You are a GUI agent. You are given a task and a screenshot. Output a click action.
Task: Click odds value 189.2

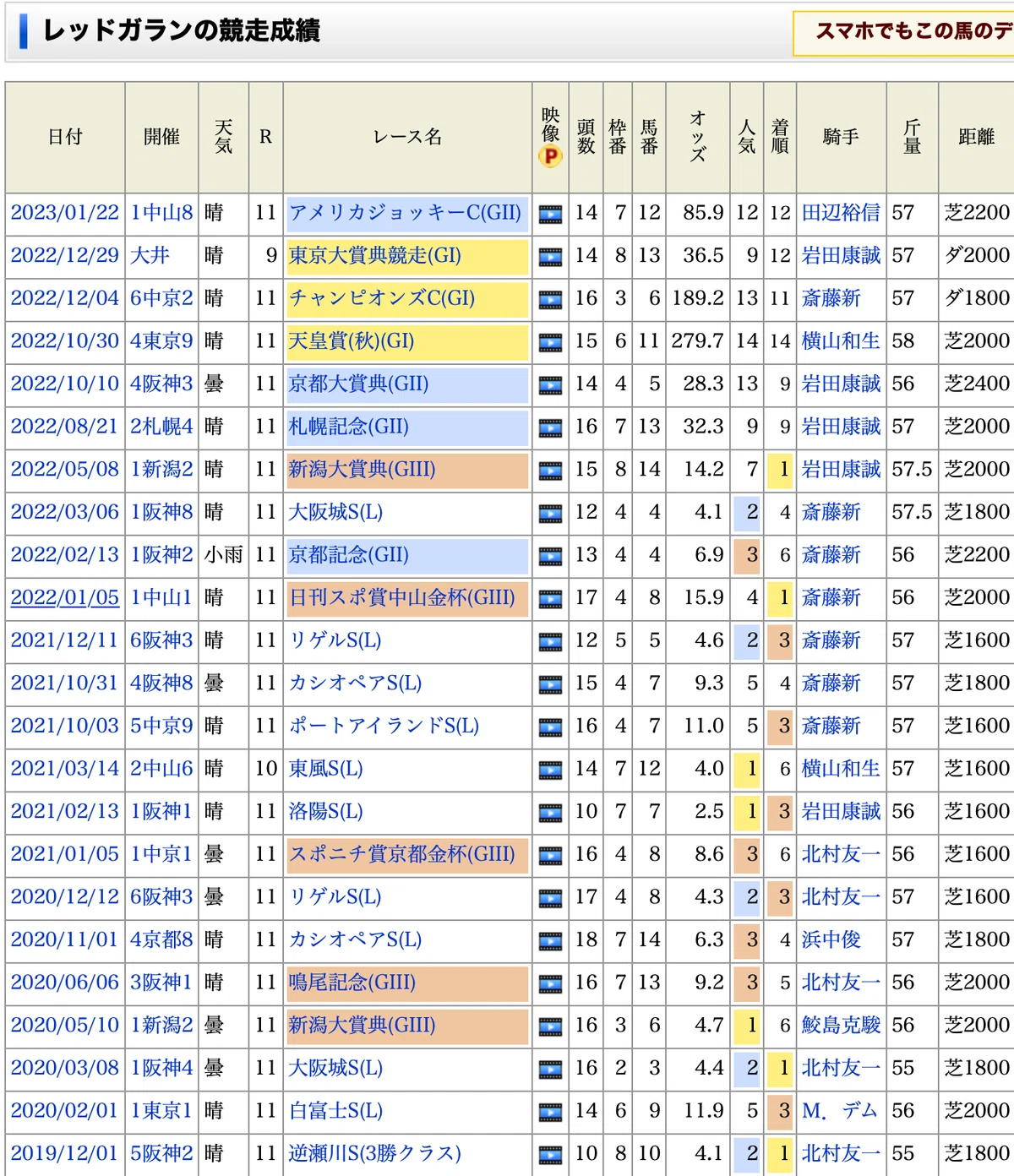(697, 298)
